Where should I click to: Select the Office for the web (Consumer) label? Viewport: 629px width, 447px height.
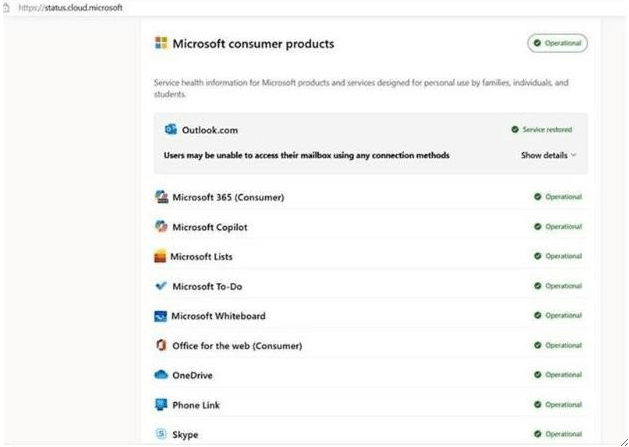point(237,345)
